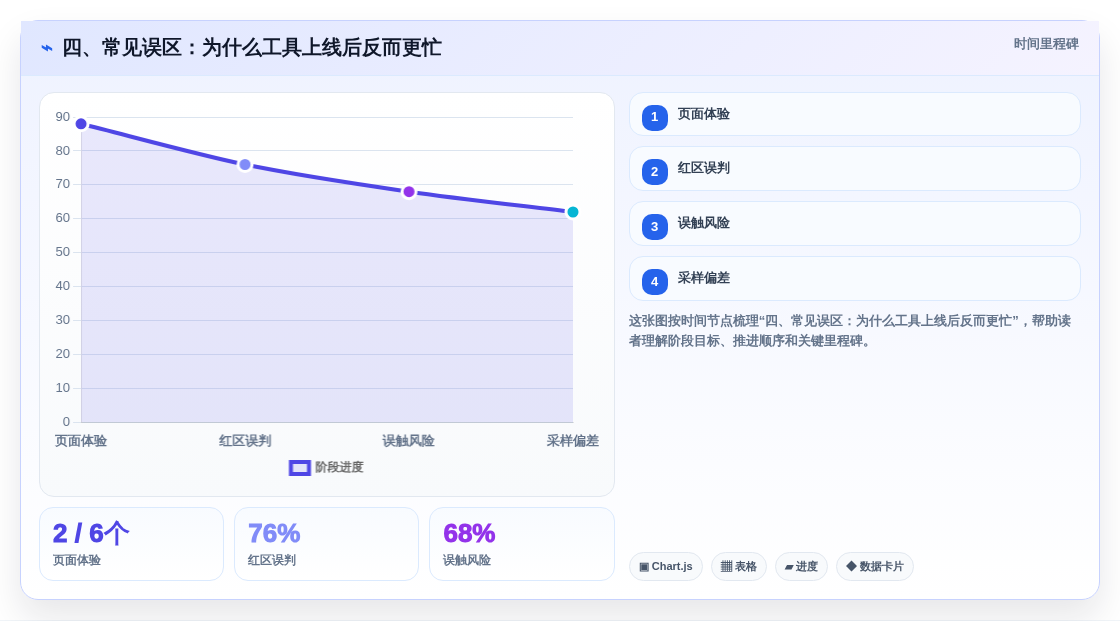
Task: Click the purple 误触风险 data point
Action: click(409, 192)
